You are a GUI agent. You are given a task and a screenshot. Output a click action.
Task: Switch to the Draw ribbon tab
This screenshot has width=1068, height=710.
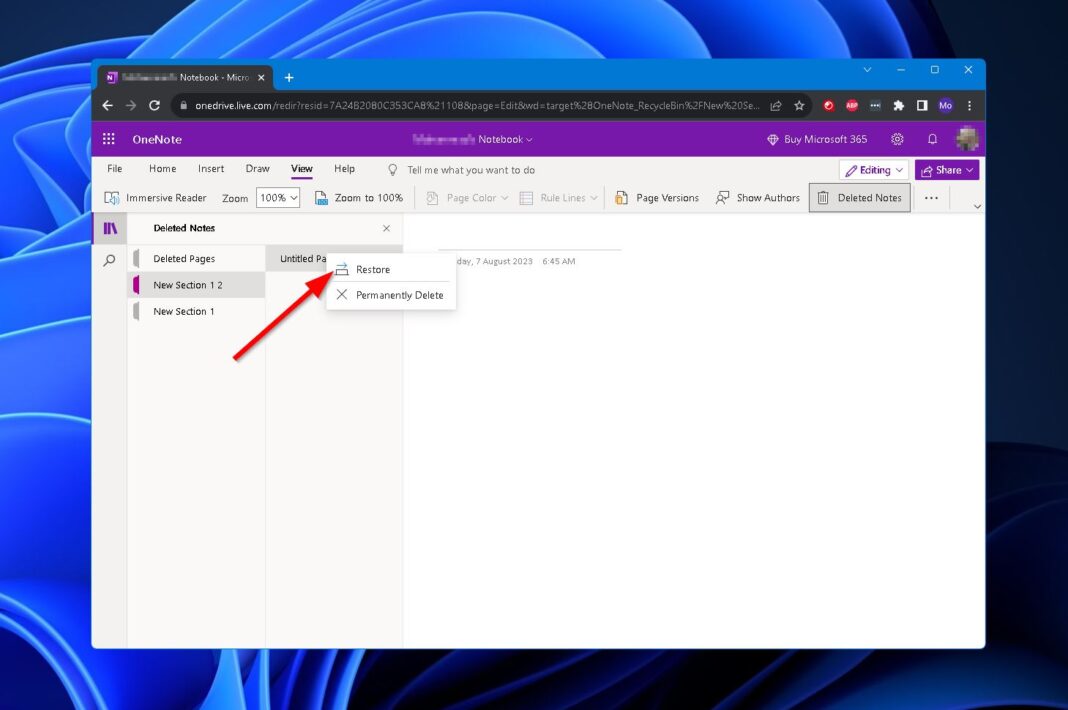tap(257, 168)
